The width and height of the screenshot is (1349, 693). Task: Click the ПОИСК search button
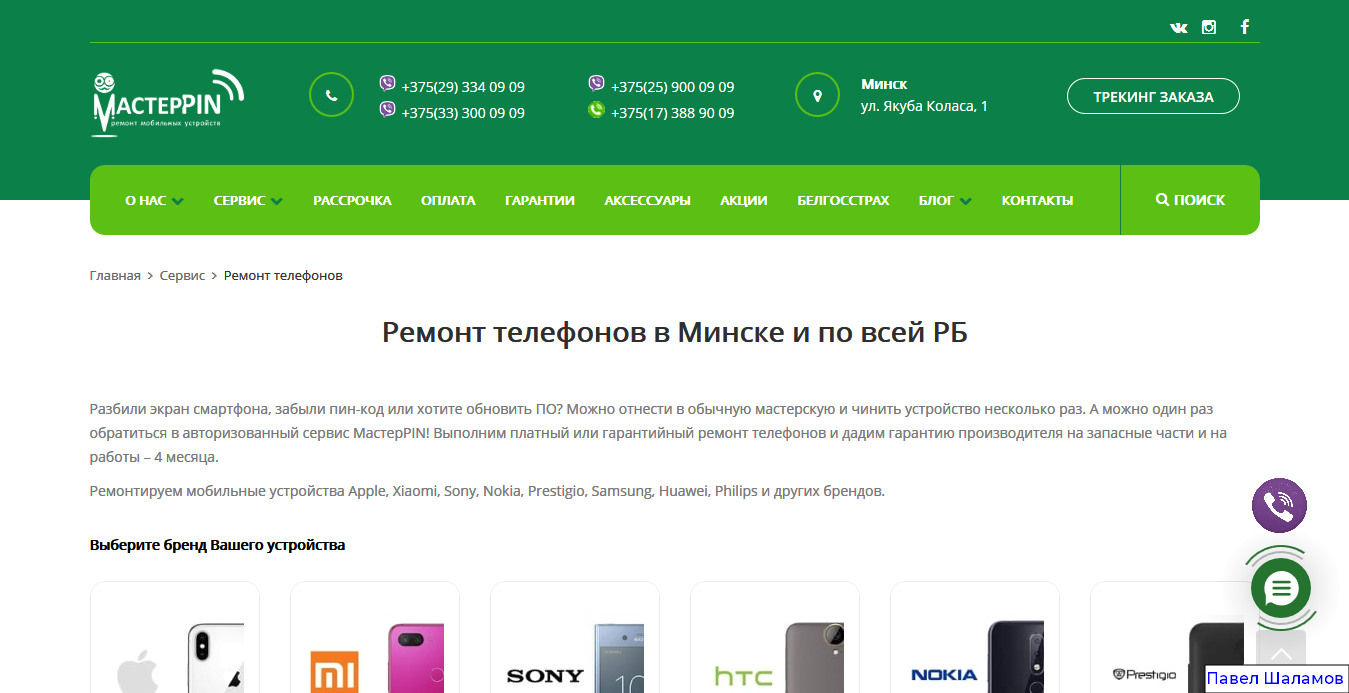(x=1190, y=200)
